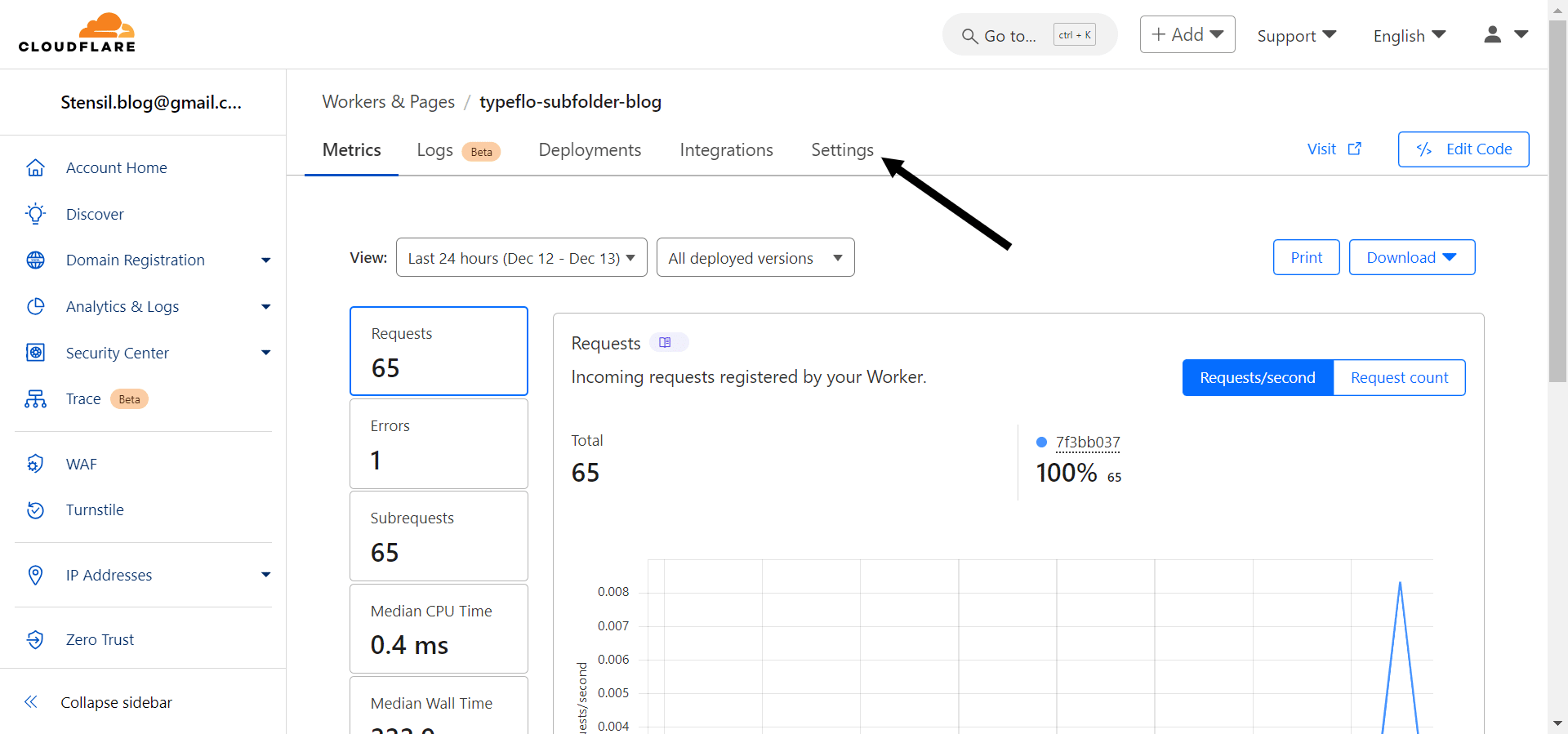Image resolution: width=1568 pixels, height=734 pixels.
Task: Switch to the Deployments tab
Action: pos(590,150)
